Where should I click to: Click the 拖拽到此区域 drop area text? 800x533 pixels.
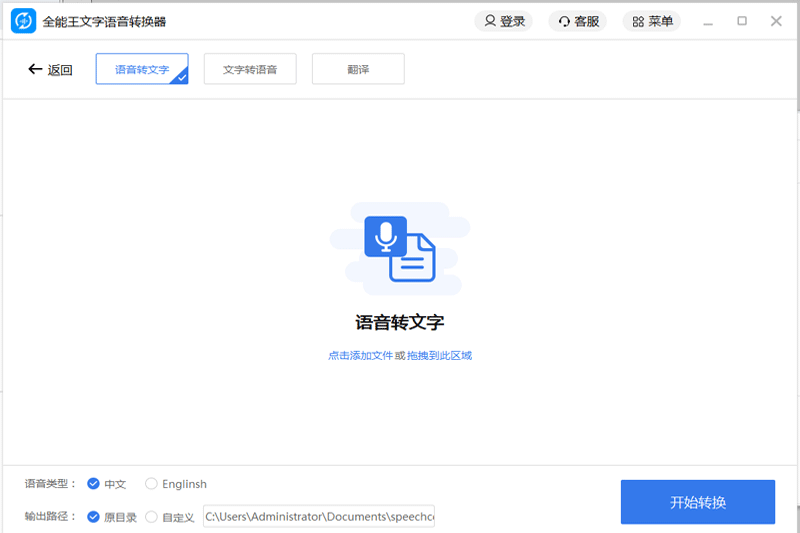coord(439,355)
